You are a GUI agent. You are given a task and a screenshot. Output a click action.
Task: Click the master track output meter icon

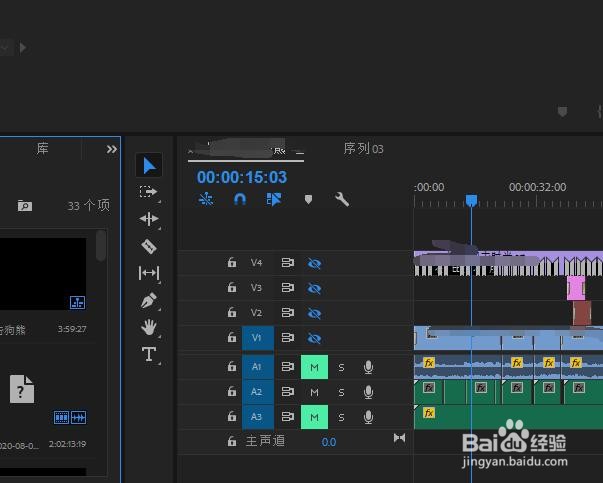[x=400, y=438]
